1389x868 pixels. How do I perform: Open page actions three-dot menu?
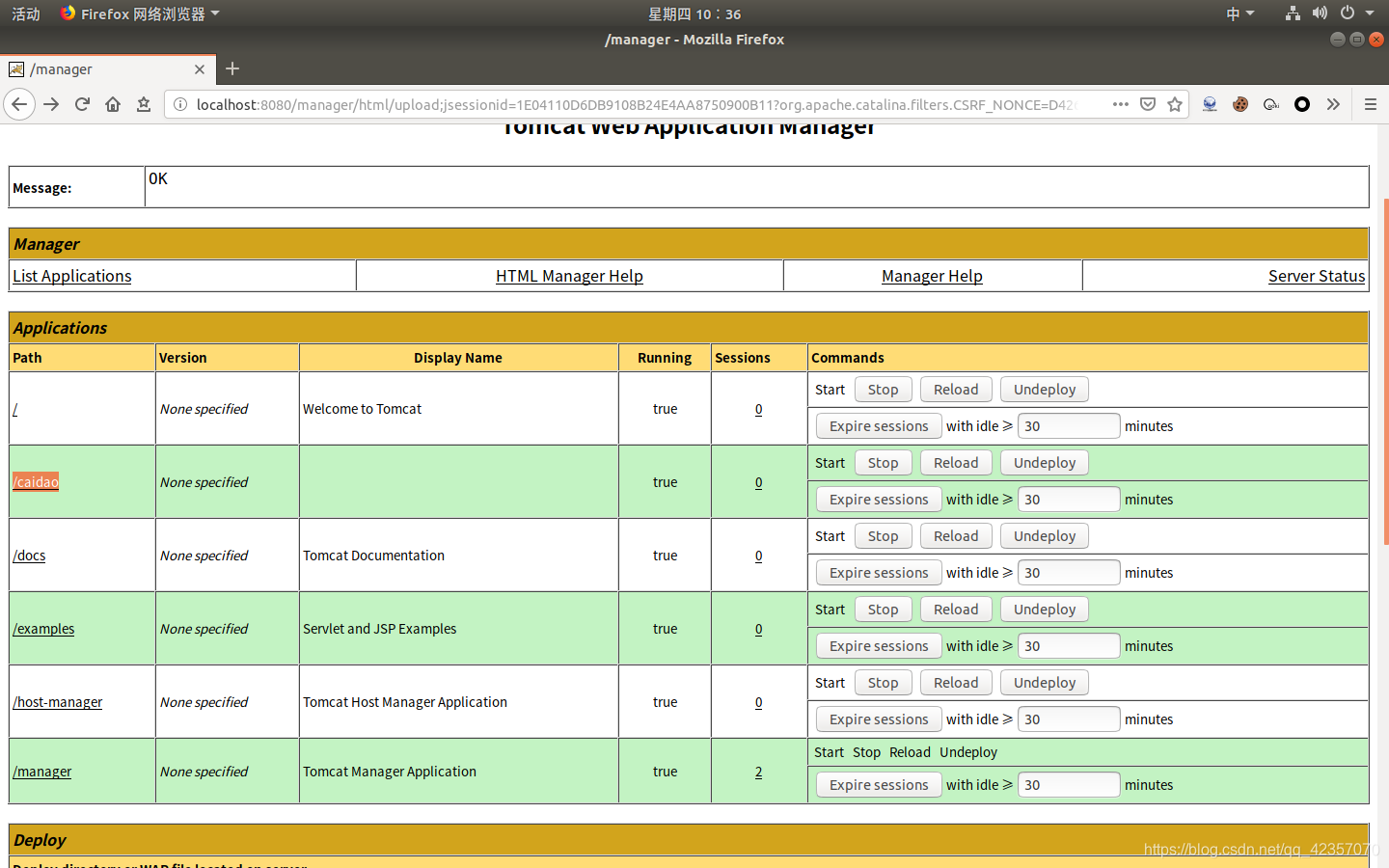pyautogui.click(x=1120, y=104)
